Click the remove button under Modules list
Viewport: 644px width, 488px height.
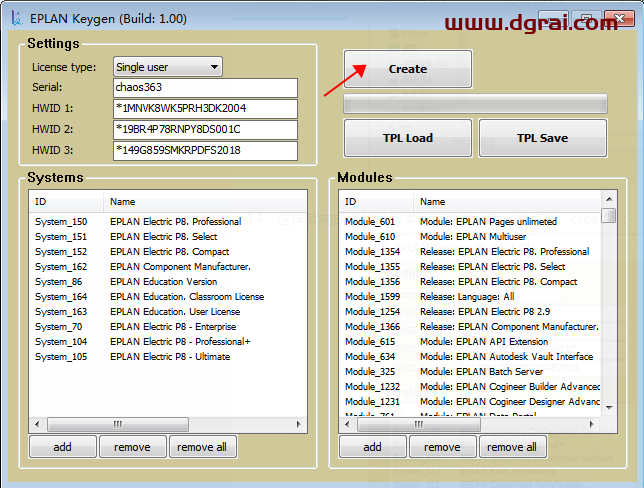pyautogui.click(x=442, y=447)
